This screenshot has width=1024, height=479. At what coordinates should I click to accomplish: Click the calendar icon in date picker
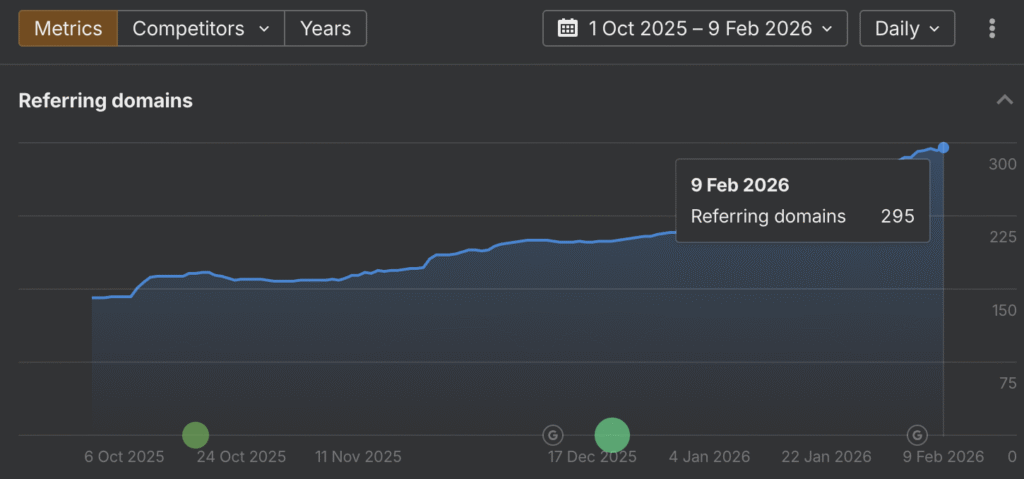[x=567, y=28]
